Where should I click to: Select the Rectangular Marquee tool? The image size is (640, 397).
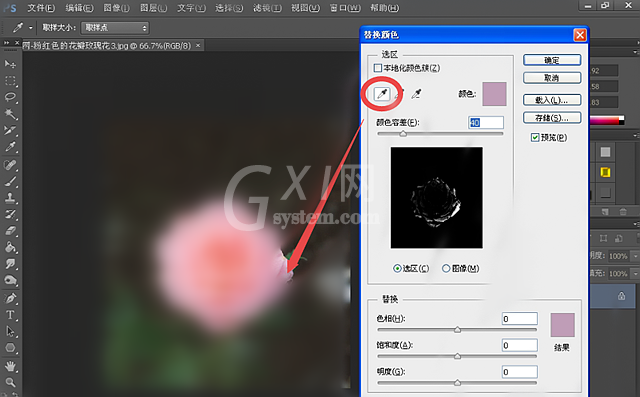tap(10, 81)
